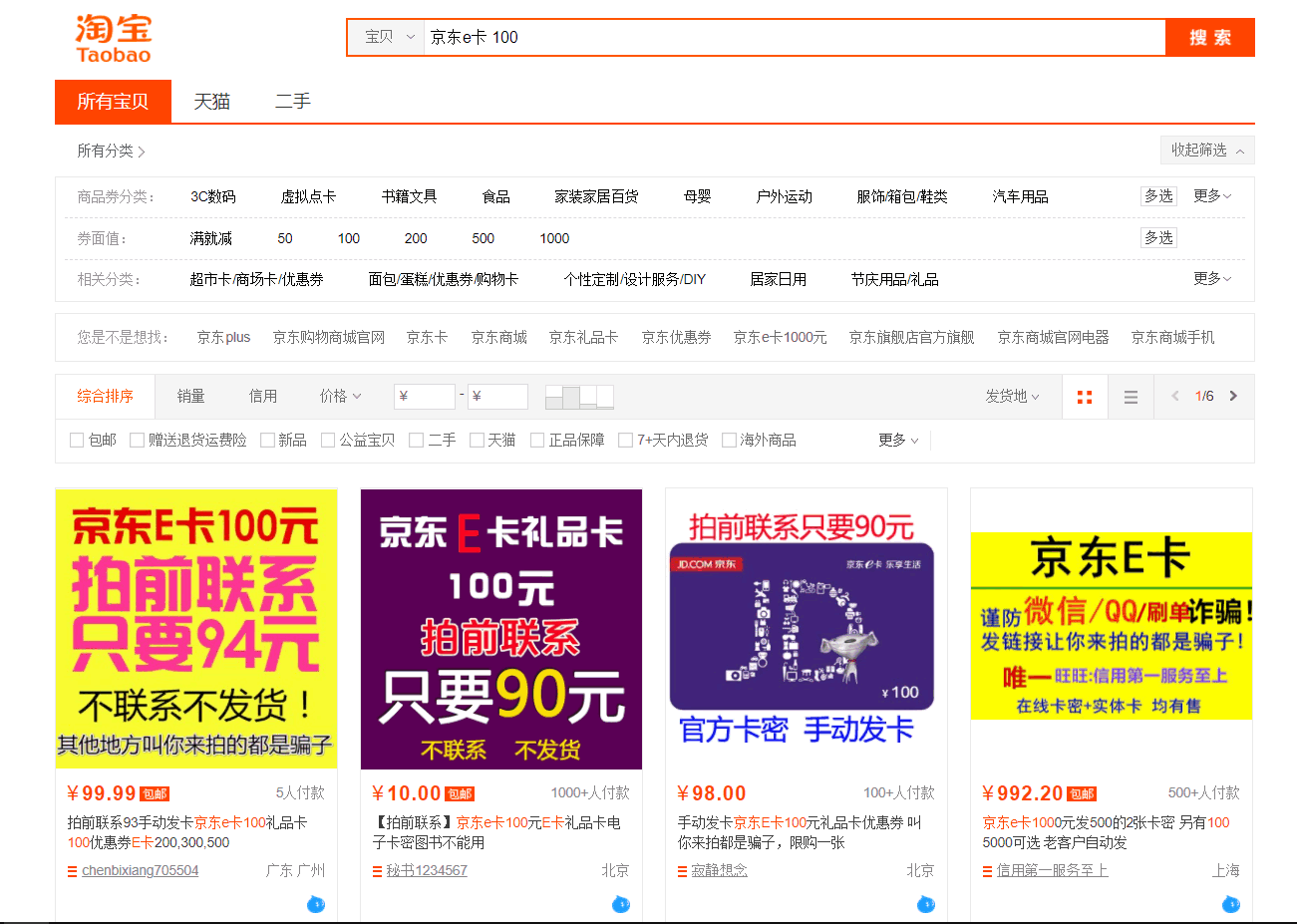Click Wangwang chat icon for 信用第一服务至上

[x=1231, y=904]
